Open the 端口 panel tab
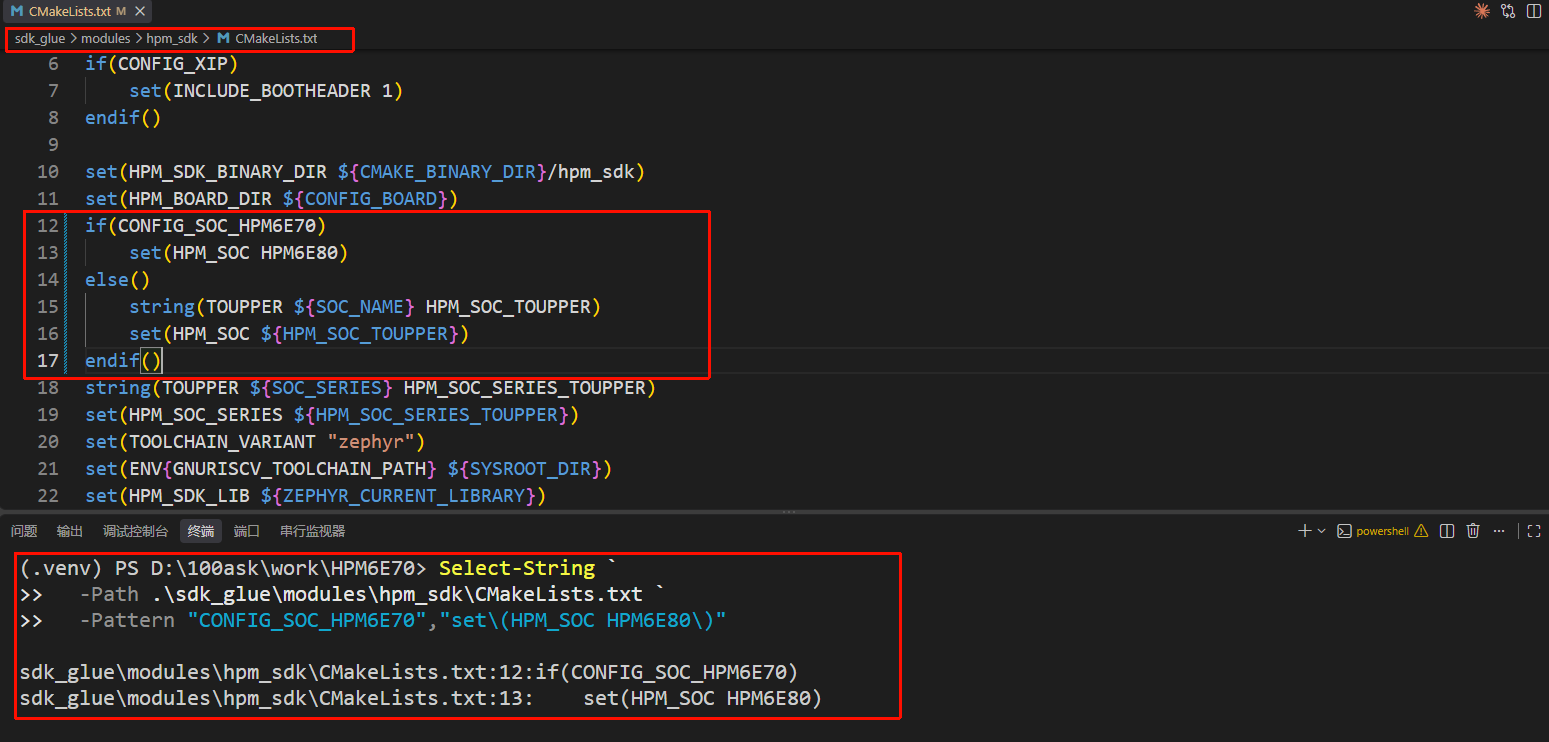The width and height of the screenshot is (1549, 742). [x=247, y=531]
